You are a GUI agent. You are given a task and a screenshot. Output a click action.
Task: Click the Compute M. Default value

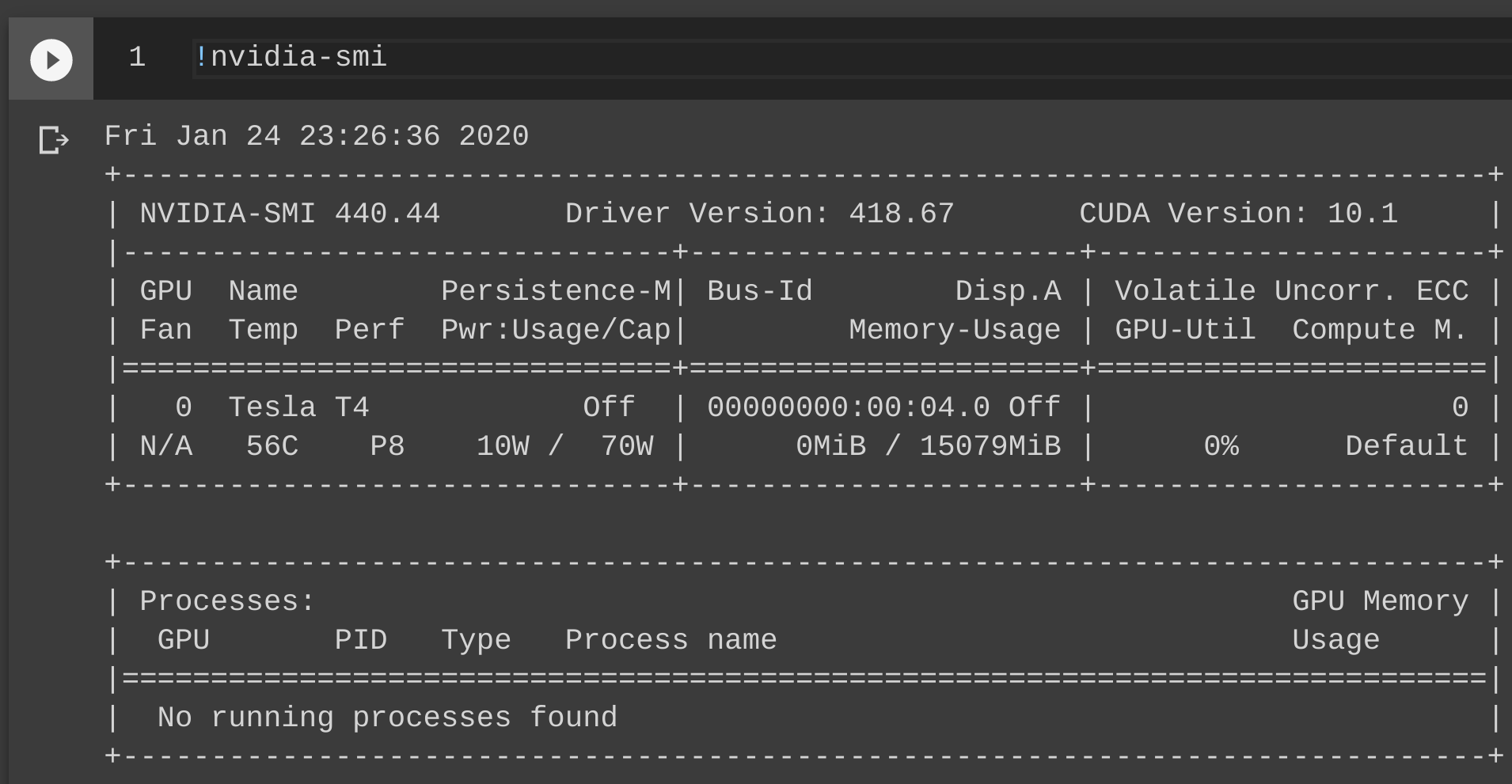coord(1406,445)
